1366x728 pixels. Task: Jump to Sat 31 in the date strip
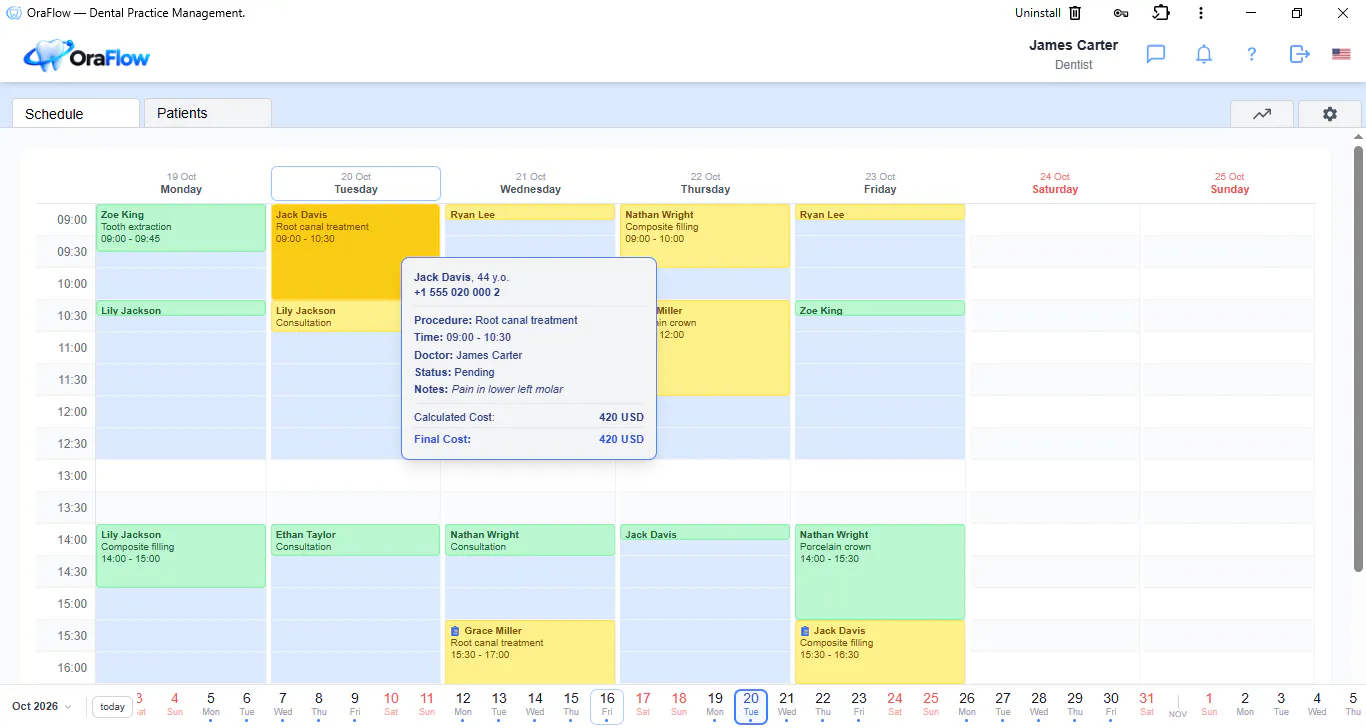(1147, 705)
